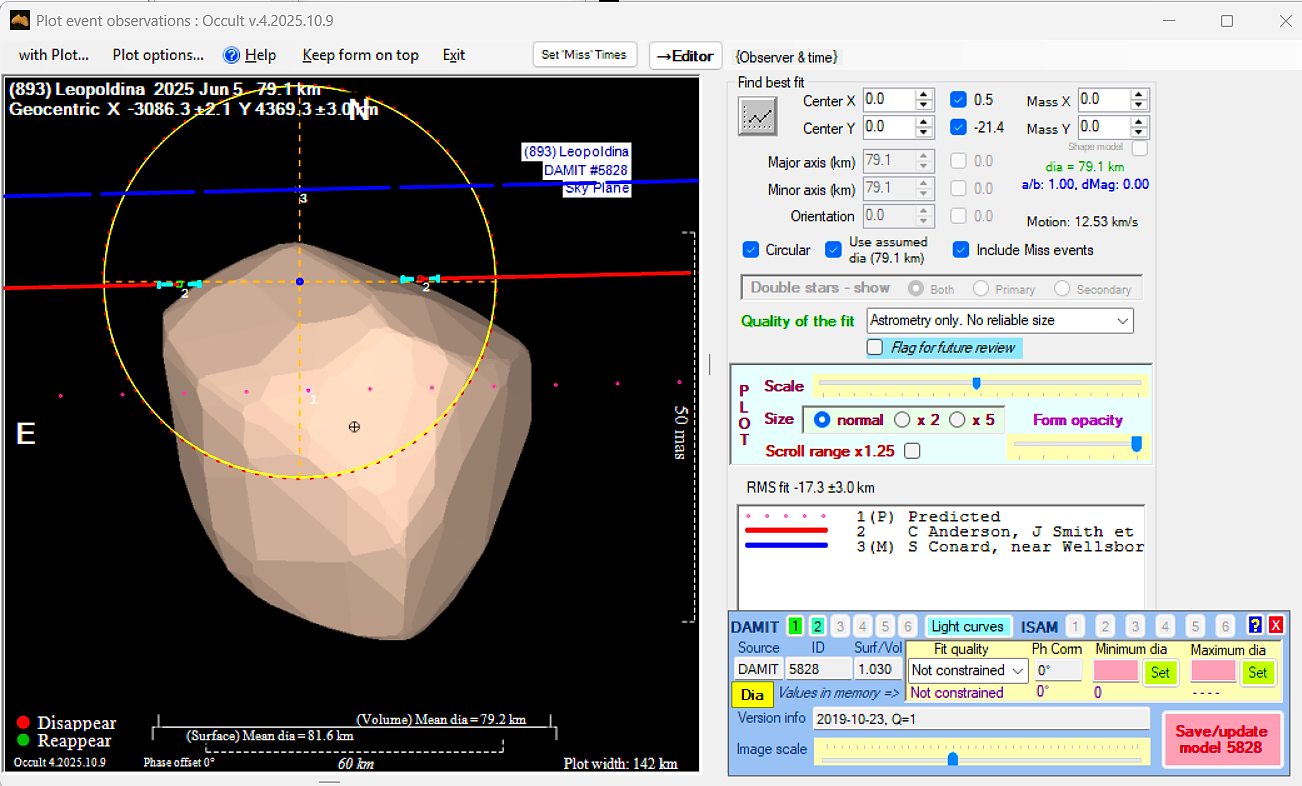1302x786 pixels.
Task: Open the Plot options... menu
Action: tap(158, 55)
